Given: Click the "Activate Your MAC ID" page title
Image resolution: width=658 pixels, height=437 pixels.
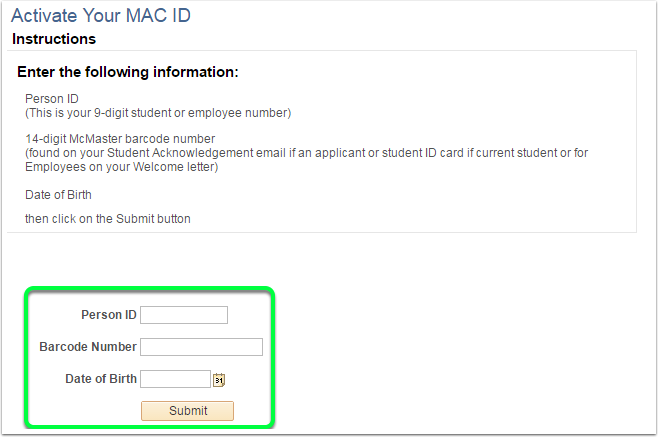Looking at the screenshot, I should tap(100, 16).
